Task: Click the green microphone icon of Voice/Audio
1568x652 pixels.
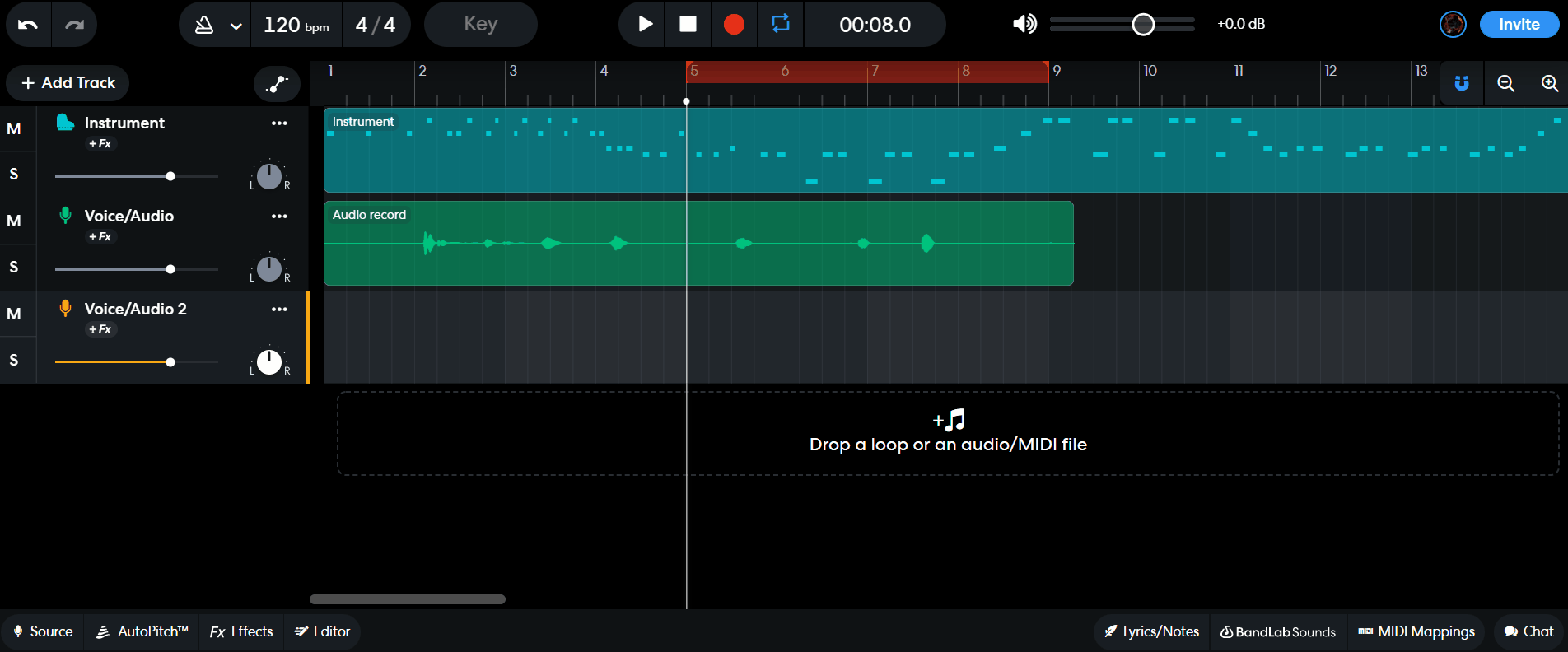Action: (65, 216)
